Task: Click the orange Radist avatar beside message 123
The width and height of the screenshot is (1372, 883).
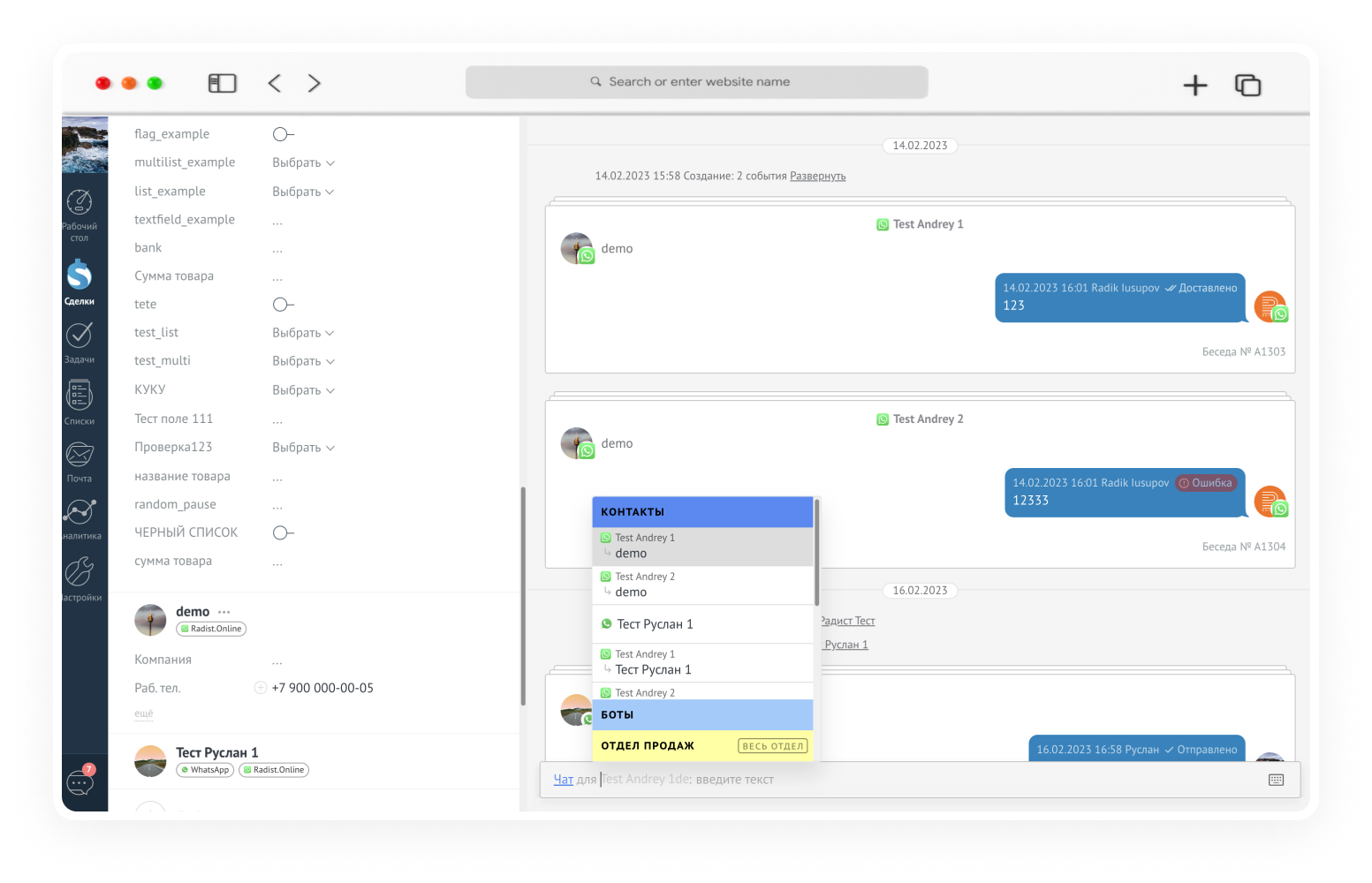Action: pos(1270,306)
